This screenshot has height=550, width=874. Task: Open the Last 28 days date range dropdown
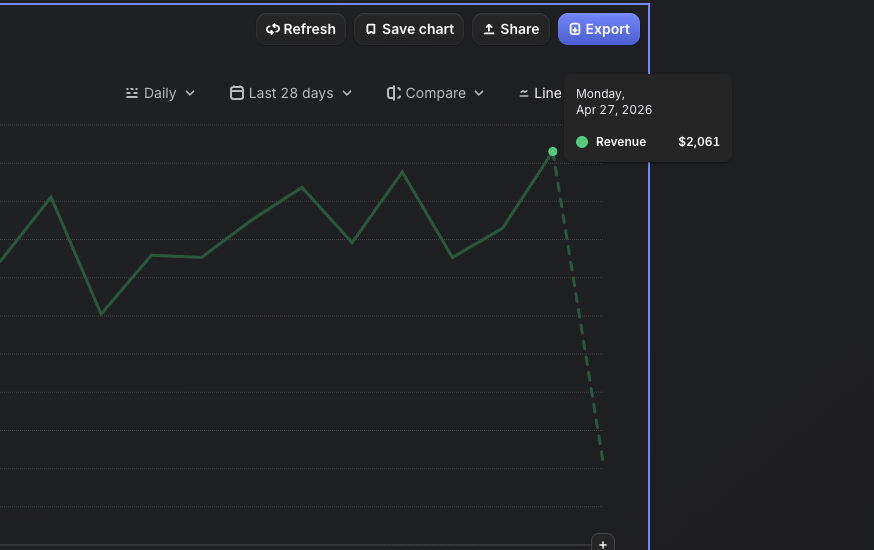(x=291, y=93)
